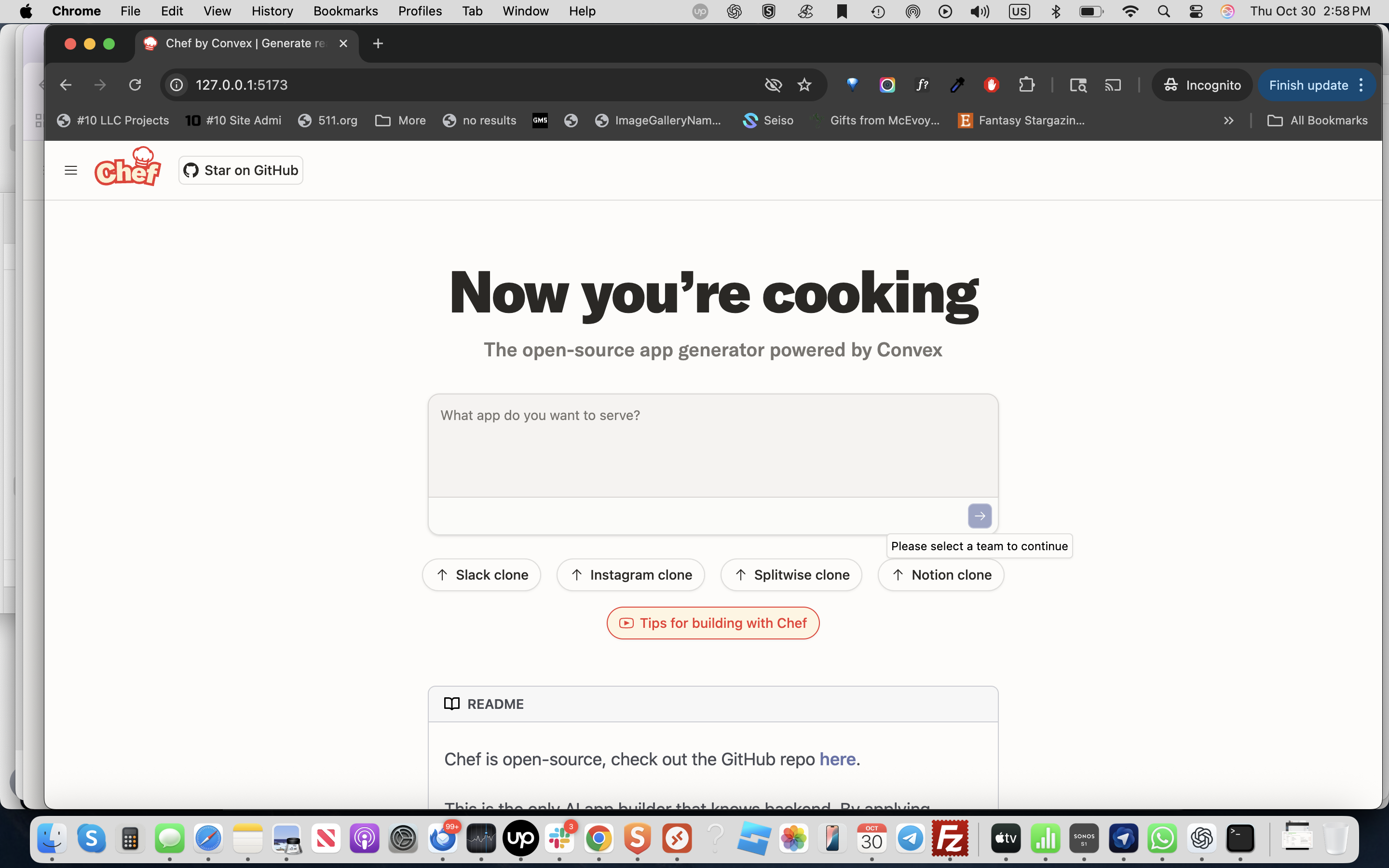This screenshot has width=1389, height=868.
Task: Click the eyedropper extension icon
Action: pyautogui.click(x=957, y=85)
